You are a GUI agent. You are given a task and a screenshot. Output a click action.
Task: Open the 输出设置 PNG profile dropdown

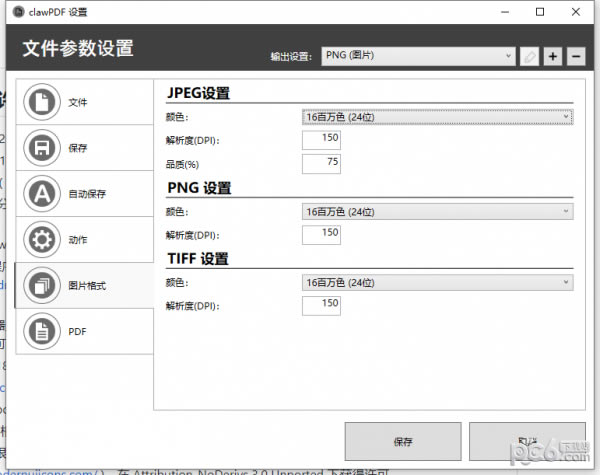pyautogui.click(x=418, y=56)
